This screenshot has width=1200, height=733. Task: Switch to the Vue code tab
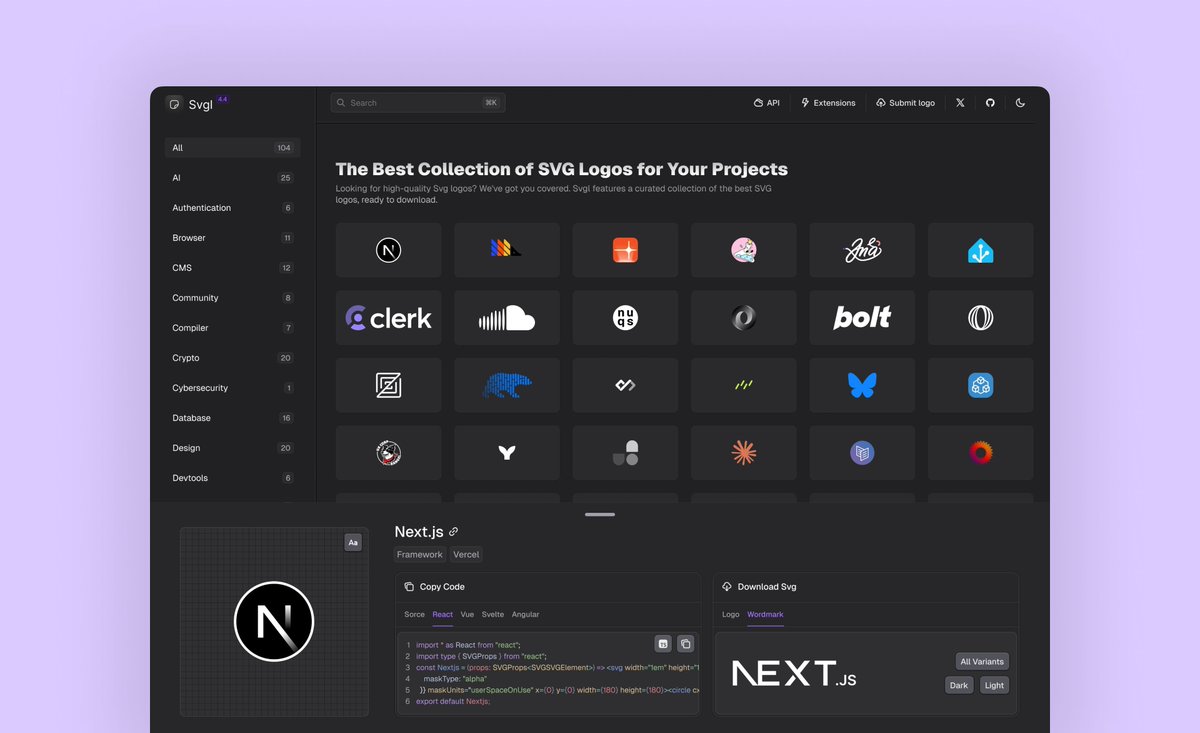pyautogui.click(x=467, y=614)
